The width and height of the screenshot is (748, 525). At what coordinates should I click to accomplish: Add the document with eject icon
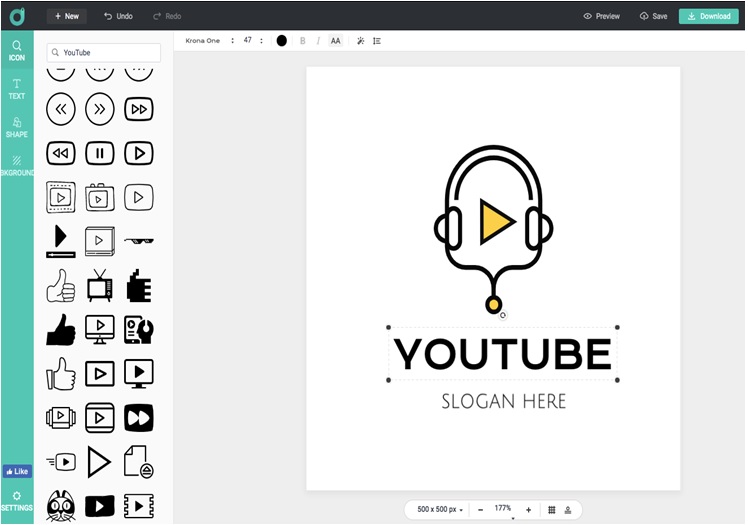139,462
